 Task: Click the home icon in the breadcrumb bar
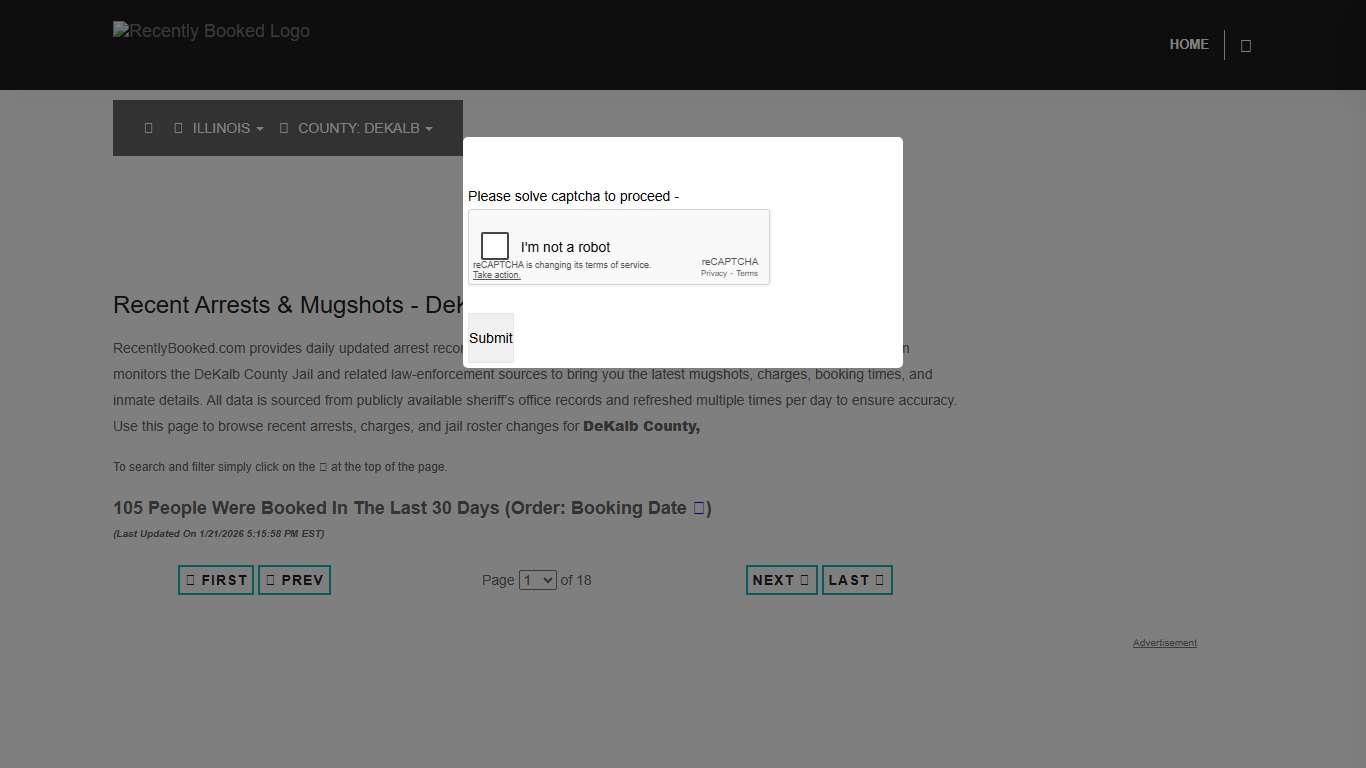point(148,128)
